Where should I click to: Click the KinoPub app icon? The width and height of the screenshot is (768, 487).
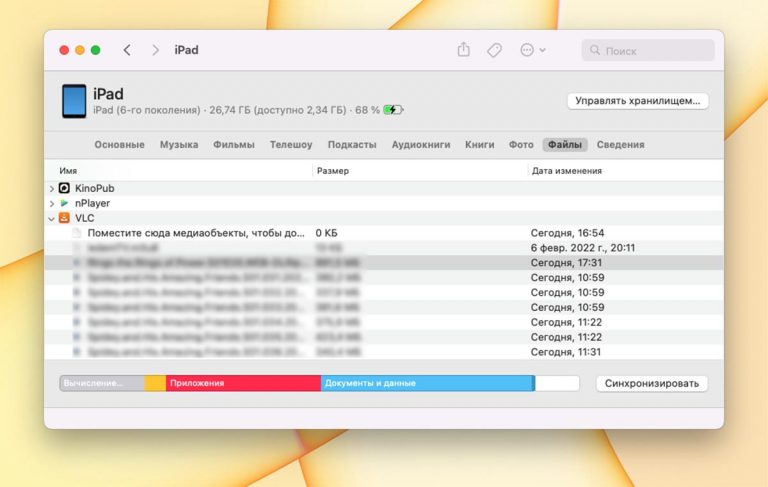[65, 188]
